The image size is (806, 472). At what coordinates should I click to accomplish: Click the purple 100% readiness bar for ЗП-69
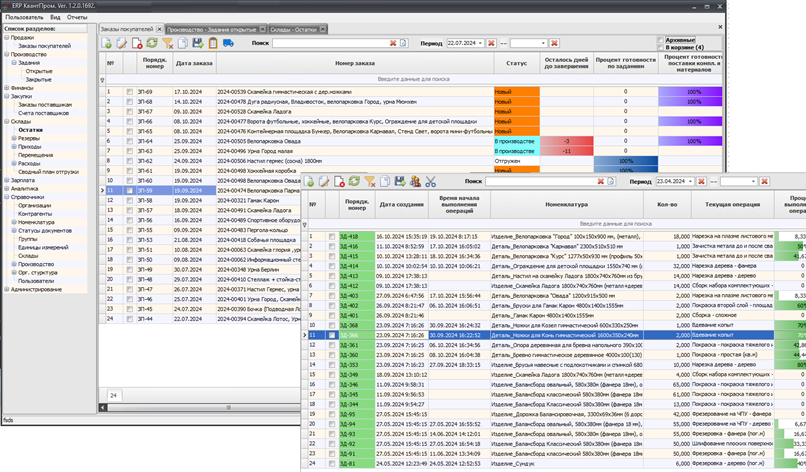(x=692, y=91)
